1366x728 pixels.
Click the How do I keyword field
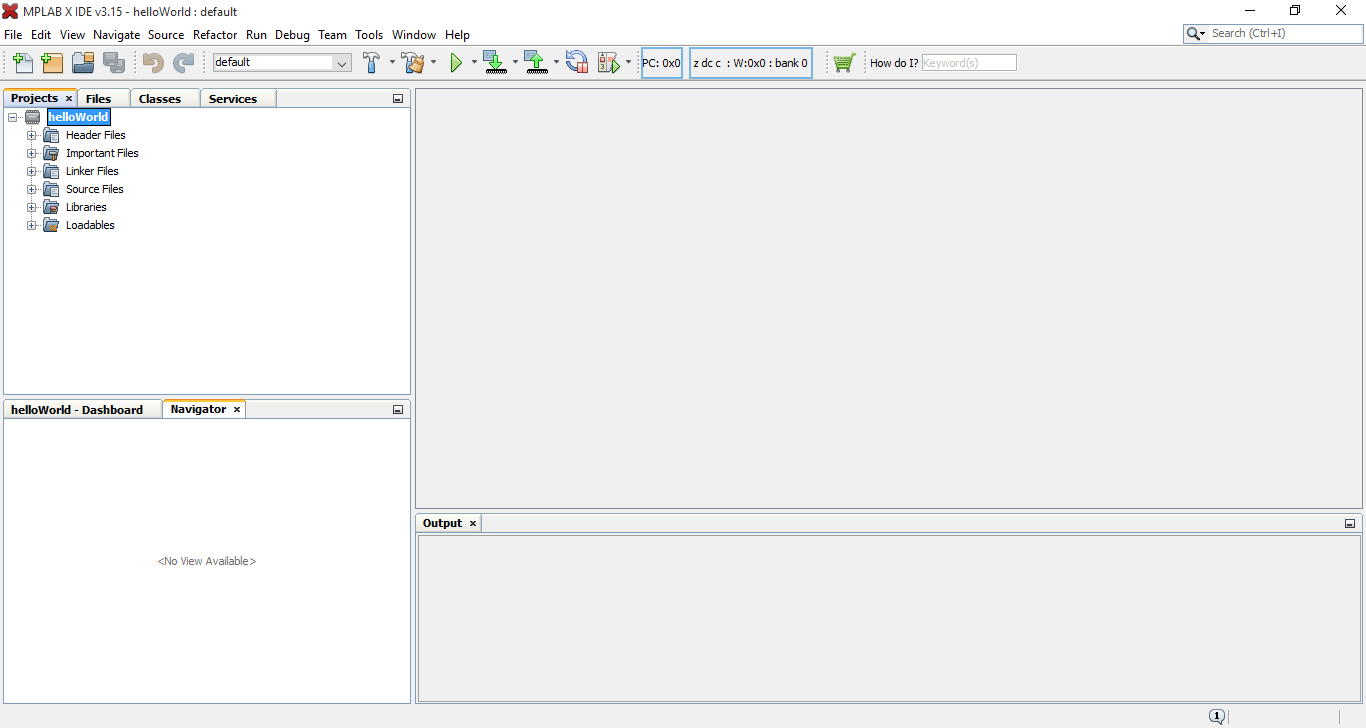coord(968,62)
